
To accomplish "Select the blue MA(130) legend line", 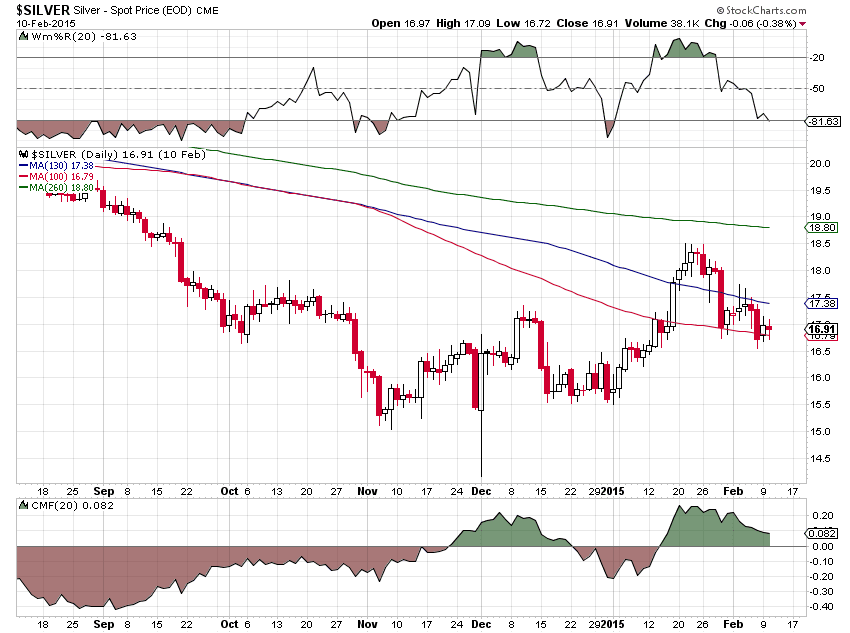I will (x=23, y=166).
